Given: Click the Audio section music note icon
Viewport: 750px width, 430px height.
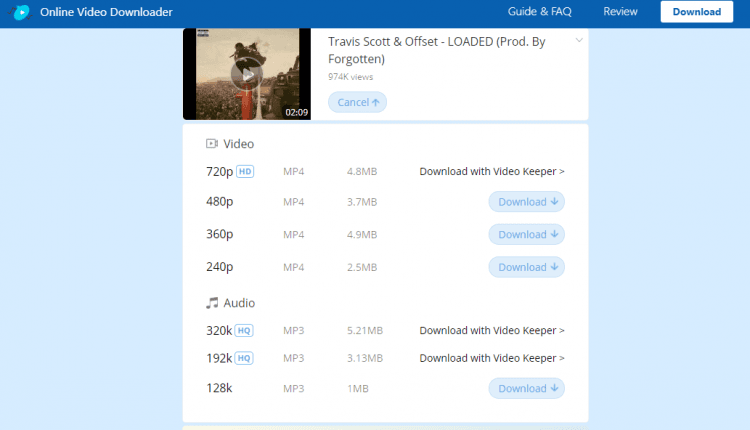Looking at the screenshot, I should [x=212, y=303].
